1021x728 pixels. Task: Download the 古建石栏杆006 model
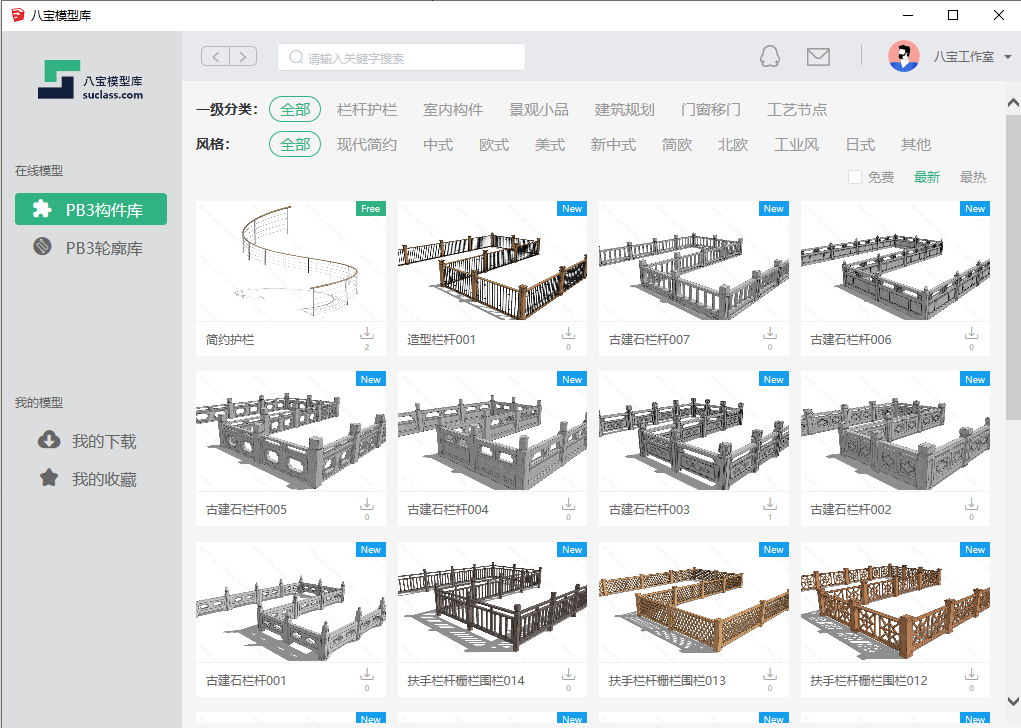coord(972,333)
